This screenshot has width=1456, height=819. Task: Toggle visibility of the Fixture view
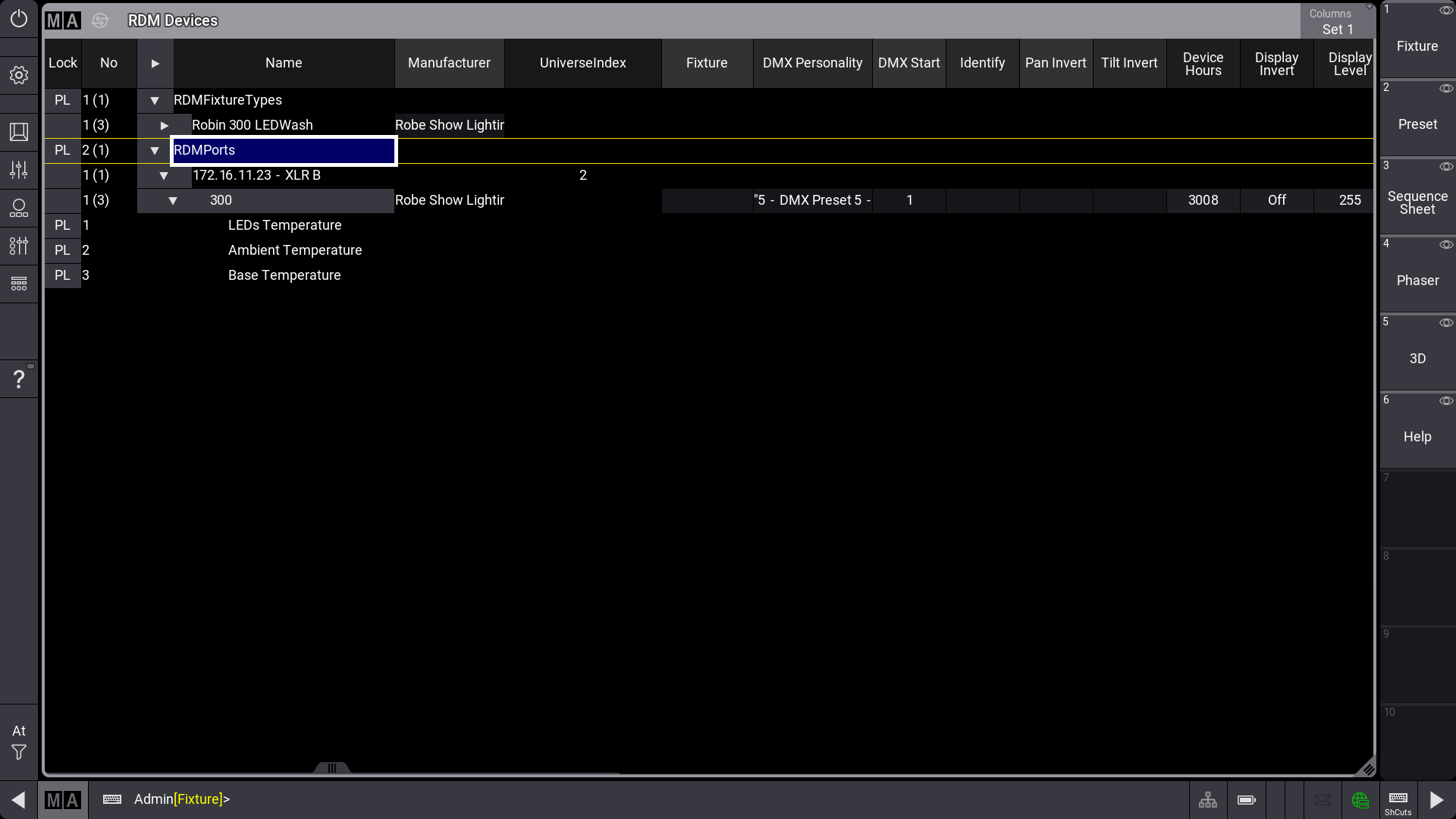tap(1447, 10)
